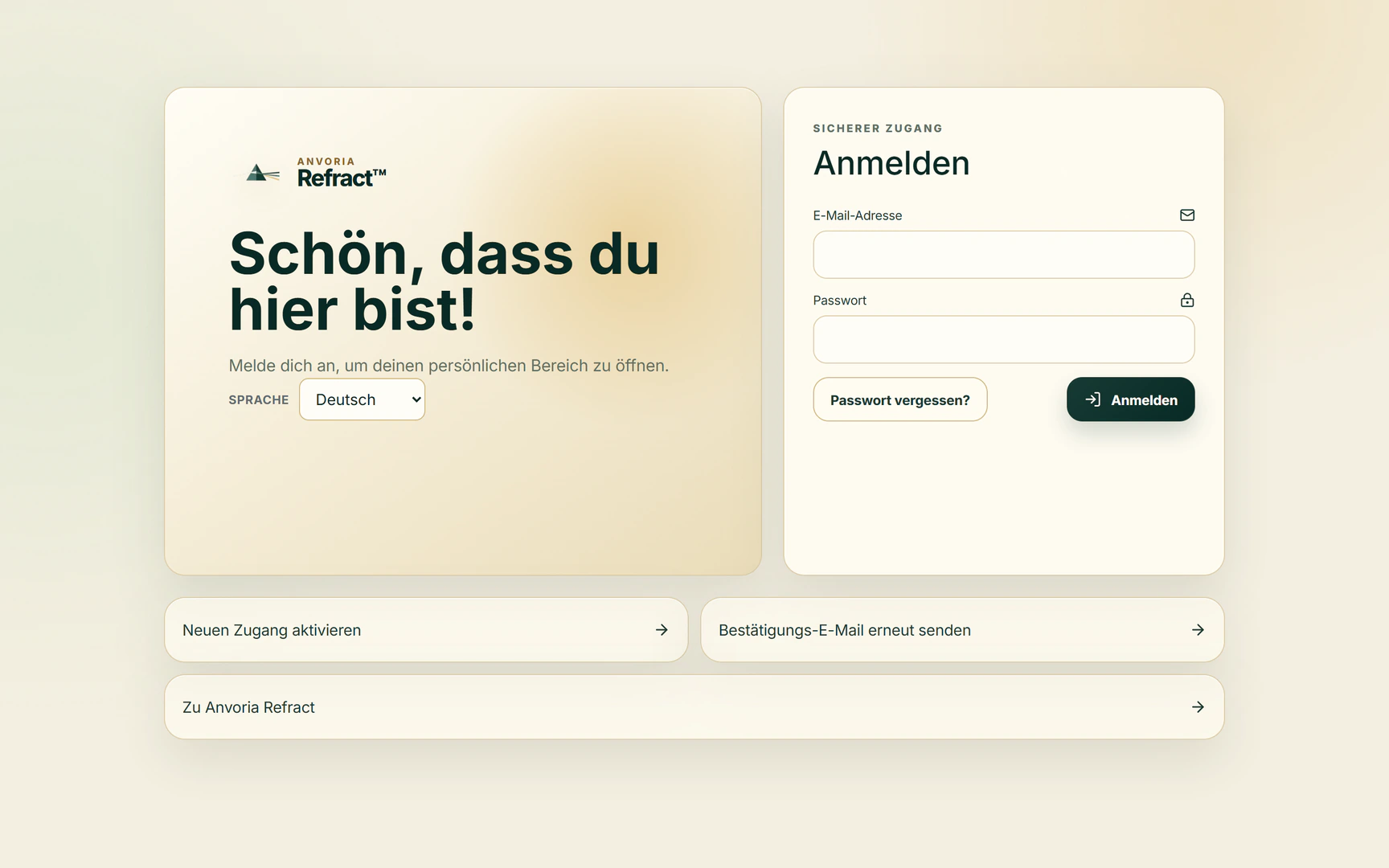Open the Sprache dropdown showing Deutsch
The width and height of the screenshot is (1389, 868).
pyautogui.click(x=362, y=399)
